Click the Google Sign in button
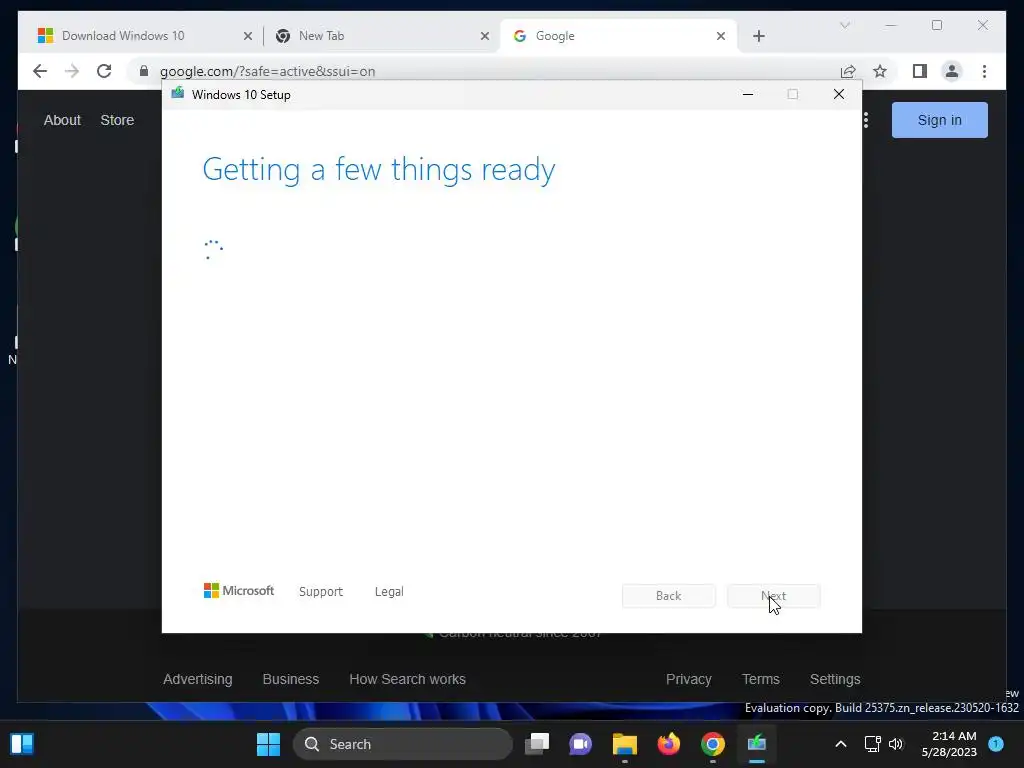Screen dimensions: 1024x768 (x=939, y=120)
